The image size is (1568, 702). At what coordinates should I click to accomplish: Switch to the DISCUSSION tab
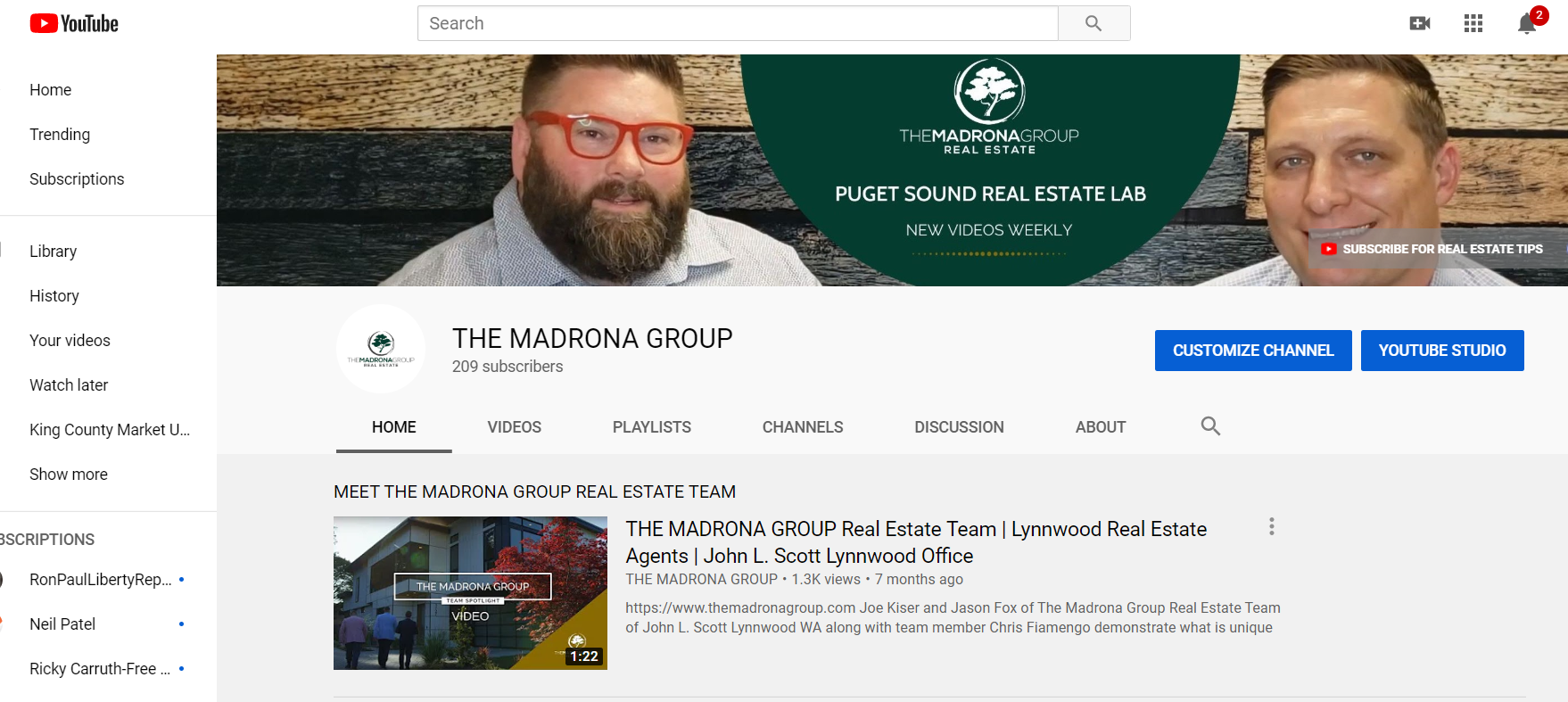tap(959, 427)
